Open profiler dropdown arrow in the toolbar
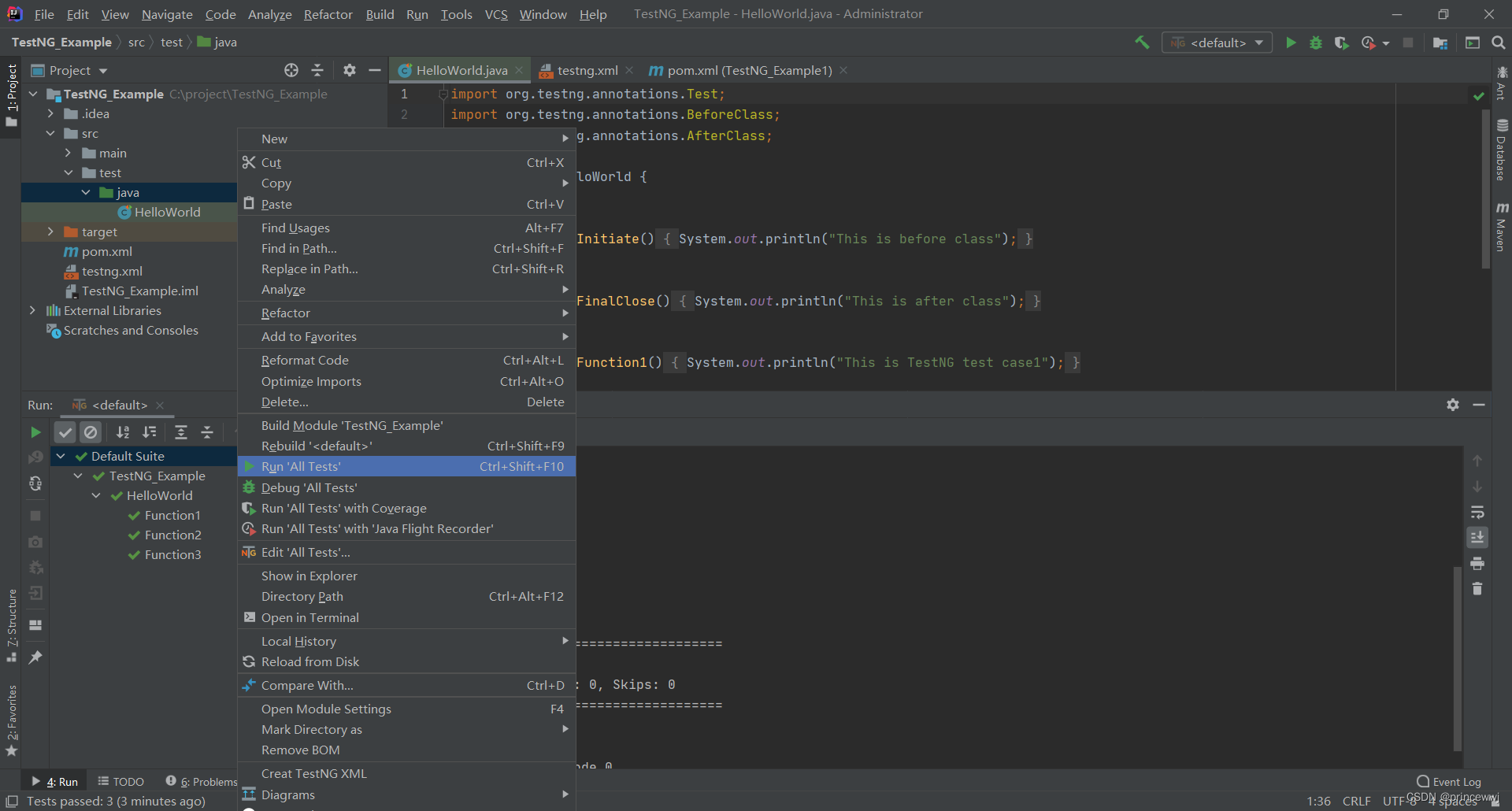1512x811 pixels. click(1386, 43)
